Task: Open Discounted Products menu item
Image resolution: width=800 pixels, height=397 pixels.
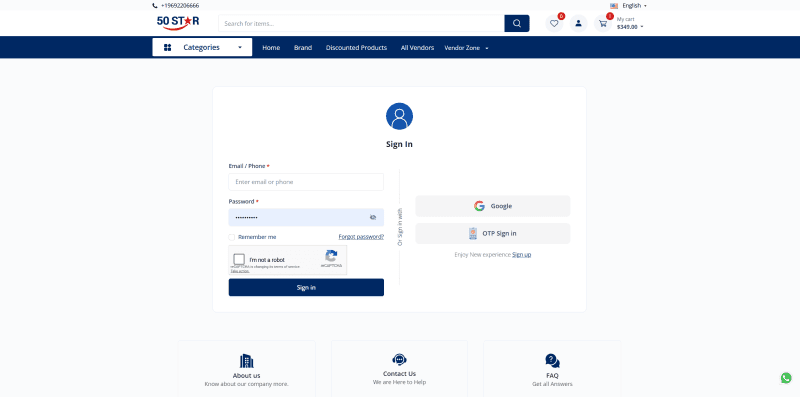Action: [356, 47]
